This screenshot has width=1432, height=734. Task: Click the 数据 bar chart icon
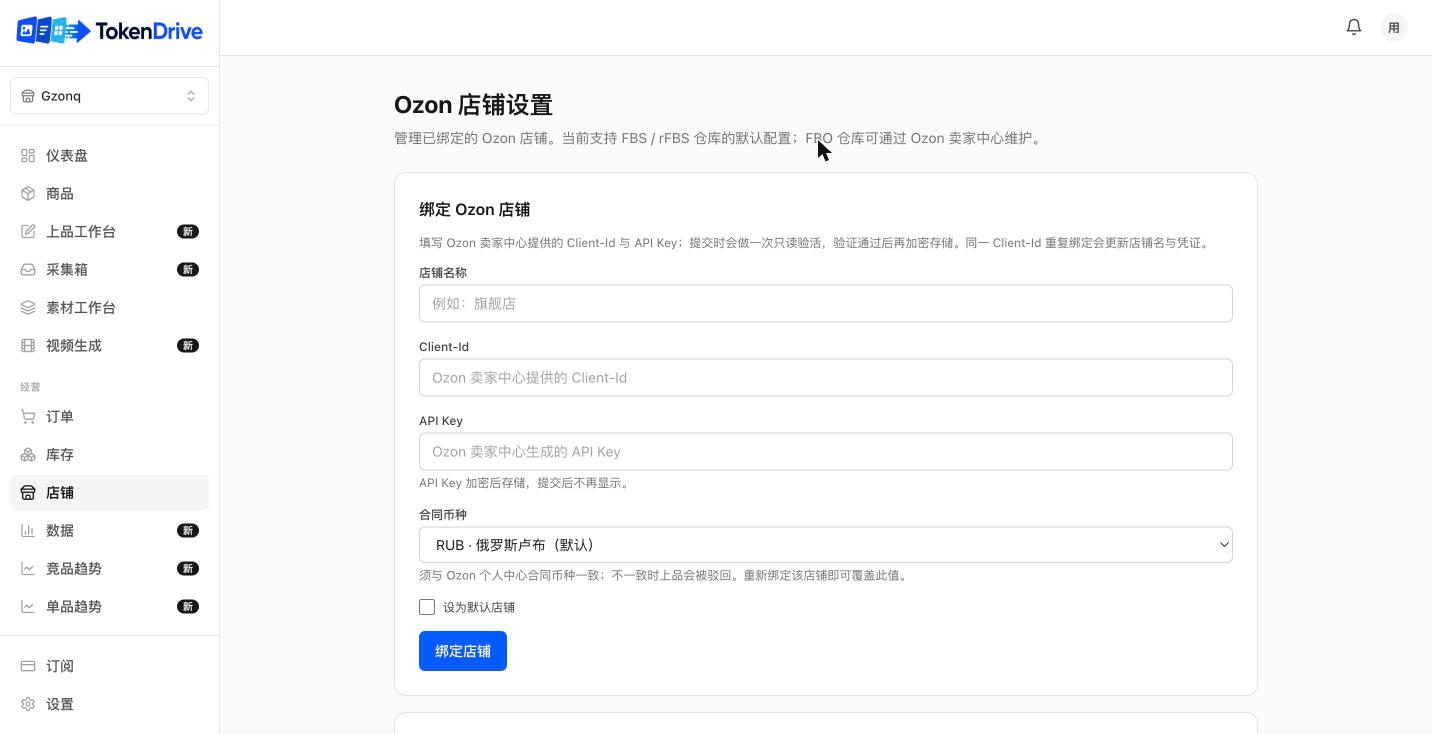coord(28,530)
